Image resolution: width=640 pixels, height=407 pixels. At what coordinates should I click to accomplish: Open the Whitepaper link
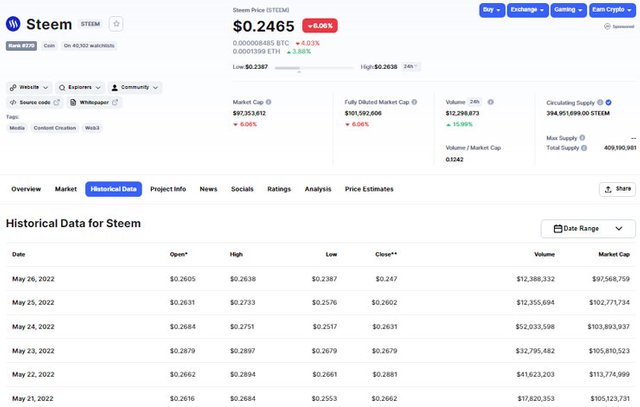pos(94,102)
